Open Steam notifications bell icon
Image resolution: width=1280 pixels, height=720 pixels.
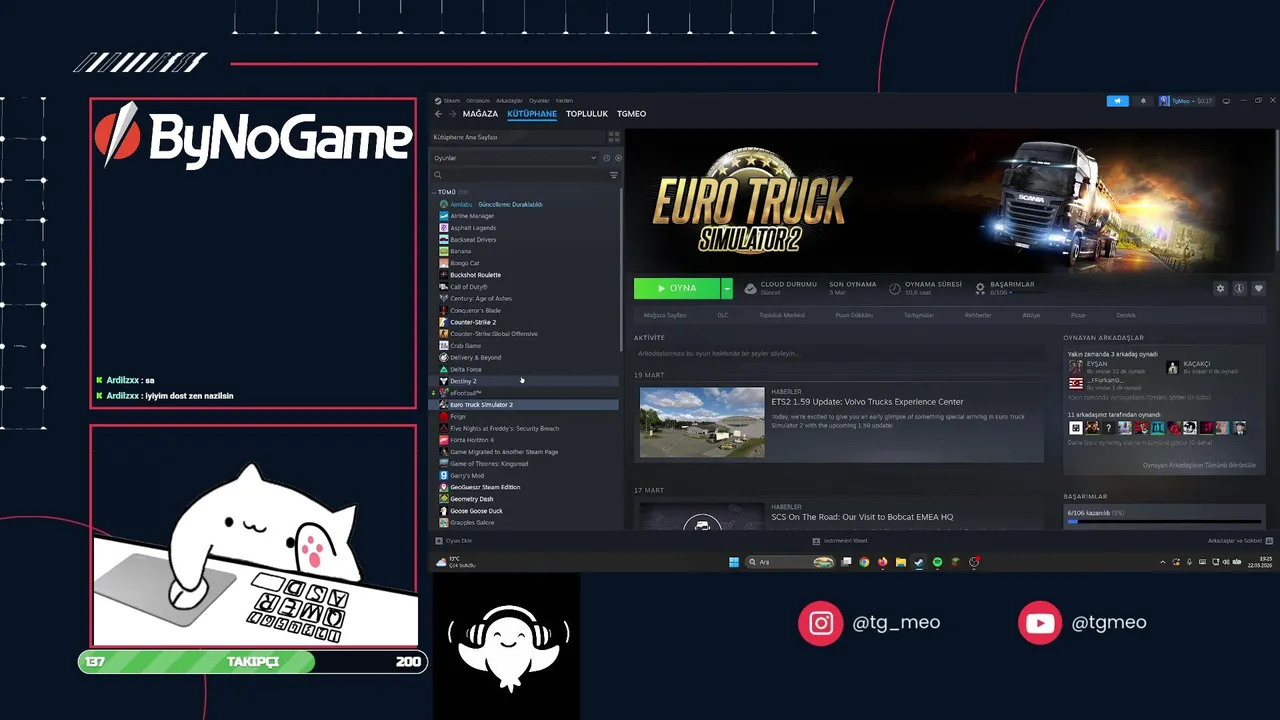[1143, 101]
